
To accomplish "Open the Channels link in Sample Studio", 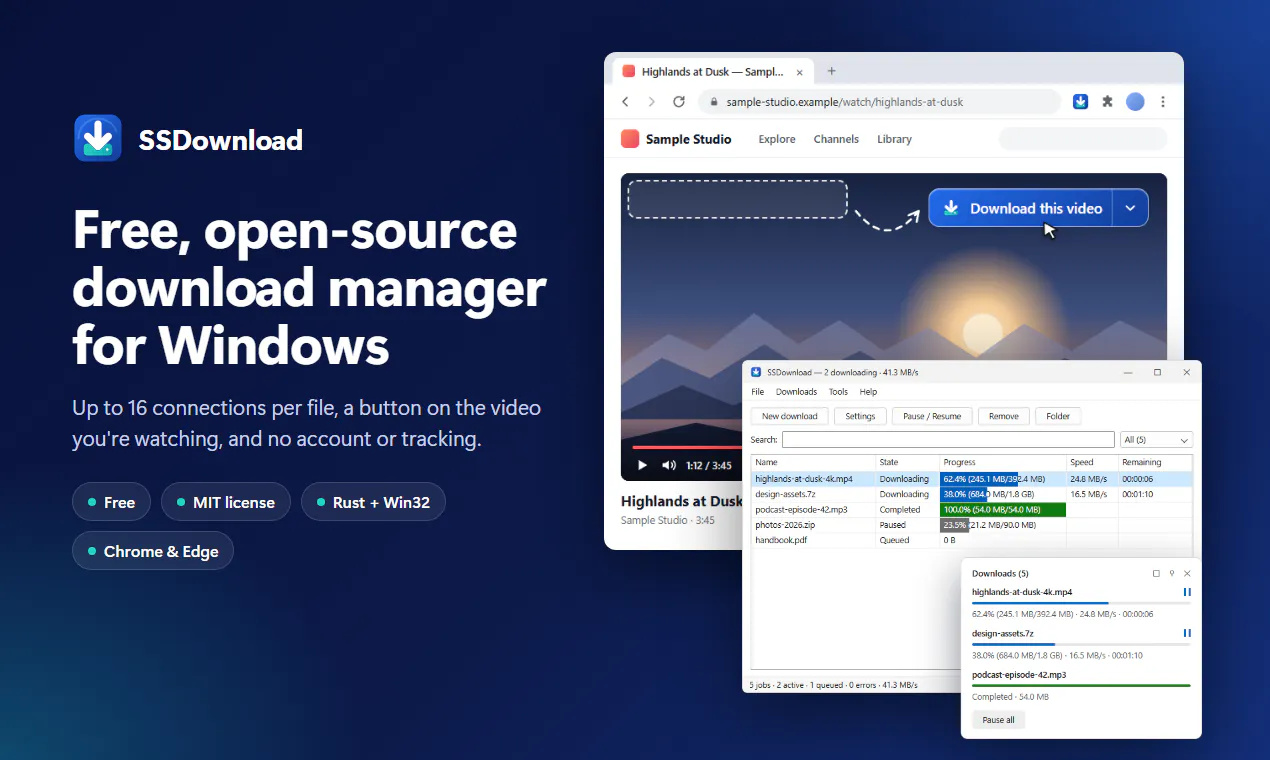I will click(x=836, y=139).
